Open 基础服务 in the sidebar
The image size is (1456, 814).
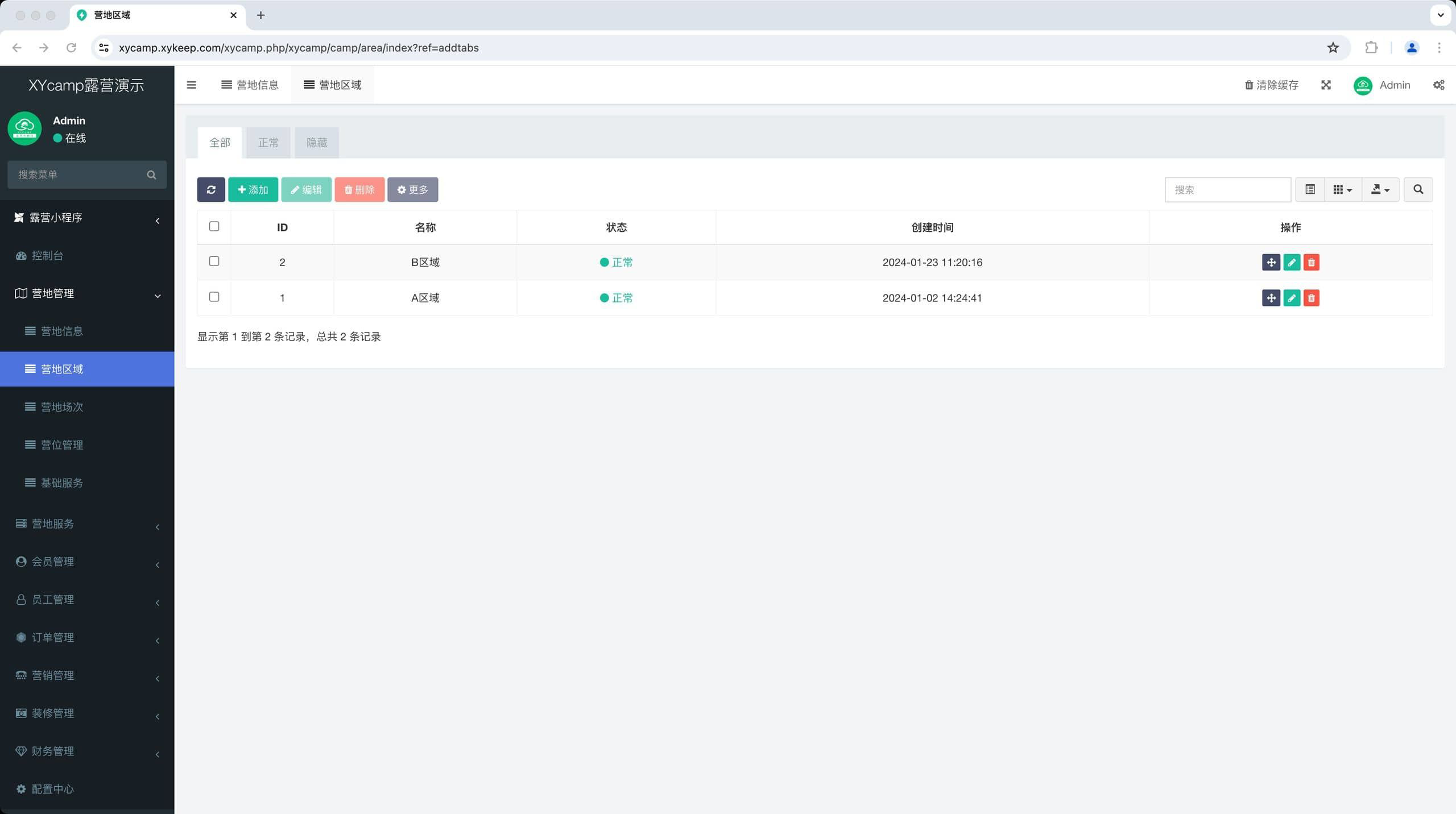click(x=87, y=483)
